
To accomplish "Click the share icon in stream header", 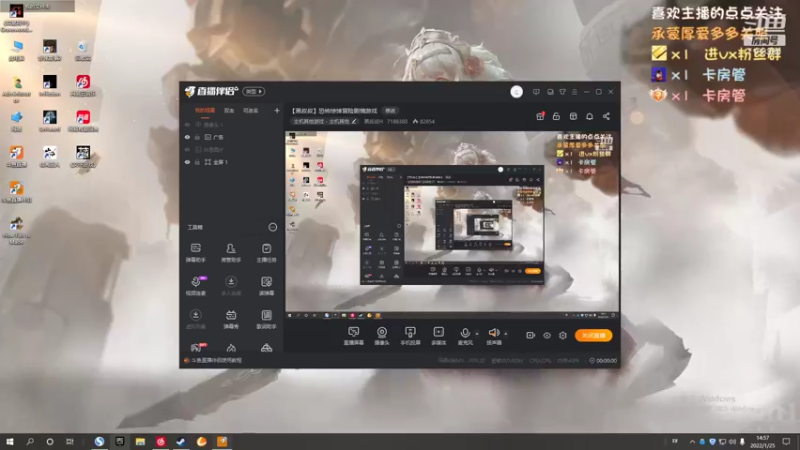I will pyautogui.click(x=606, y=116).
